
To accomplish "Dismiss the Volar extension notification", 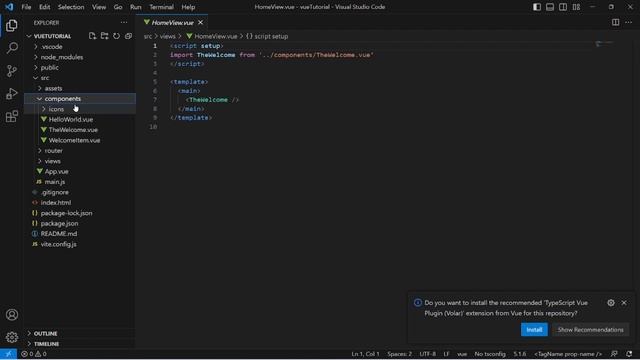I will (x=624, y=303).
